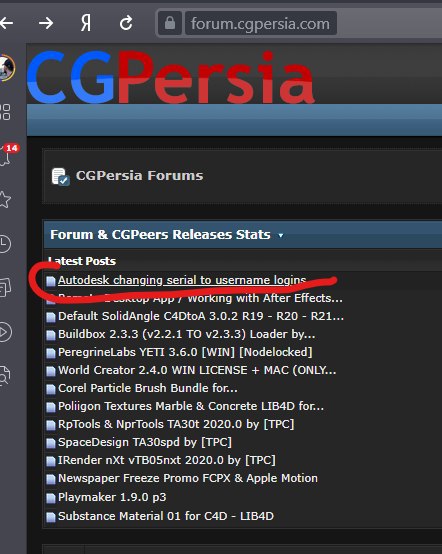Click post icon beside RpTools & NprTools
The width and height of the screenshot is (442, 554).
click(51, 425)
